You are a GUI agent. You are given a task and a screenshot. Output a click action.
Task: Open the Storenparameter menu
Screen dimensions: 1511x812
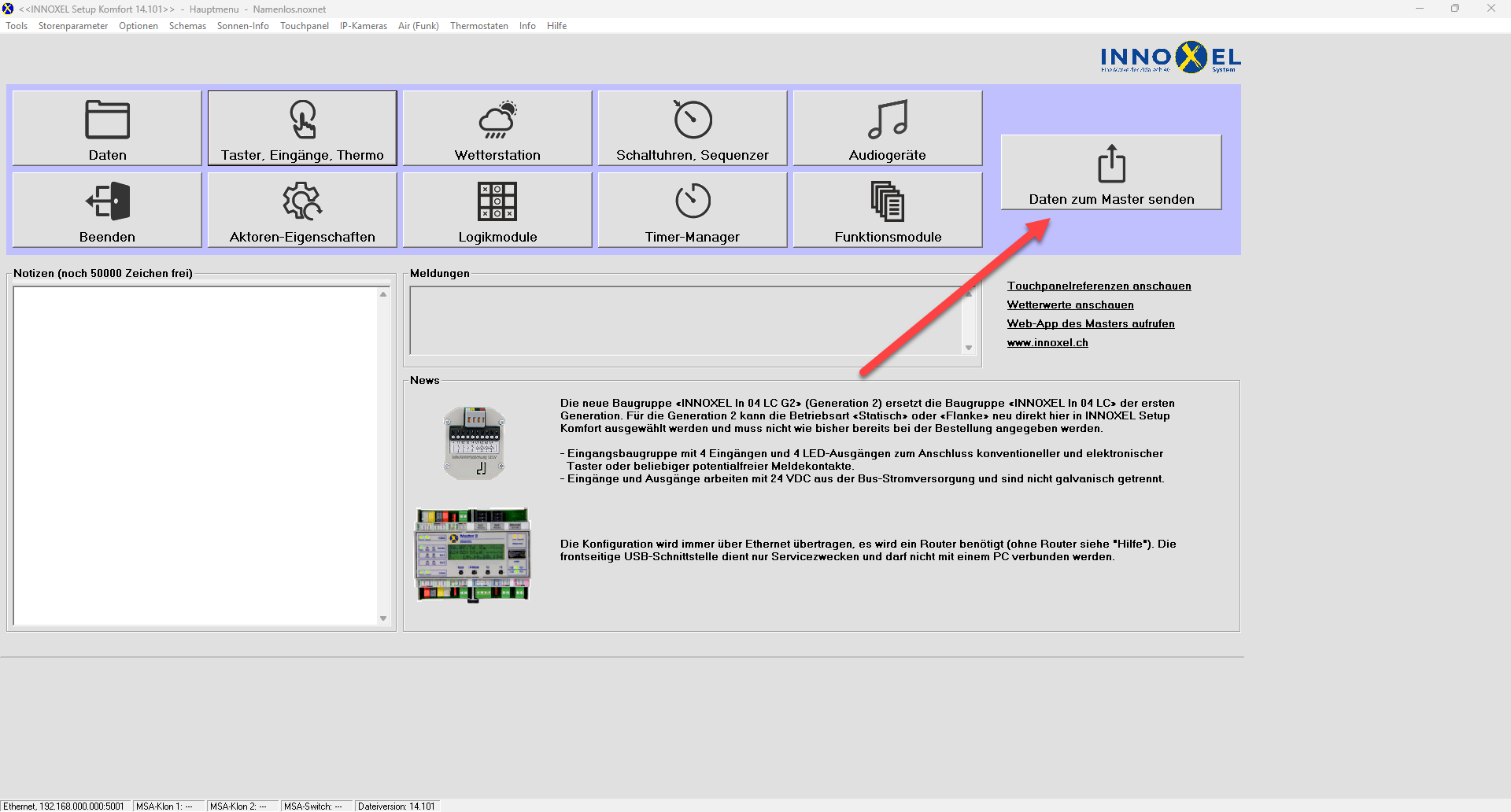click(73, 26)
